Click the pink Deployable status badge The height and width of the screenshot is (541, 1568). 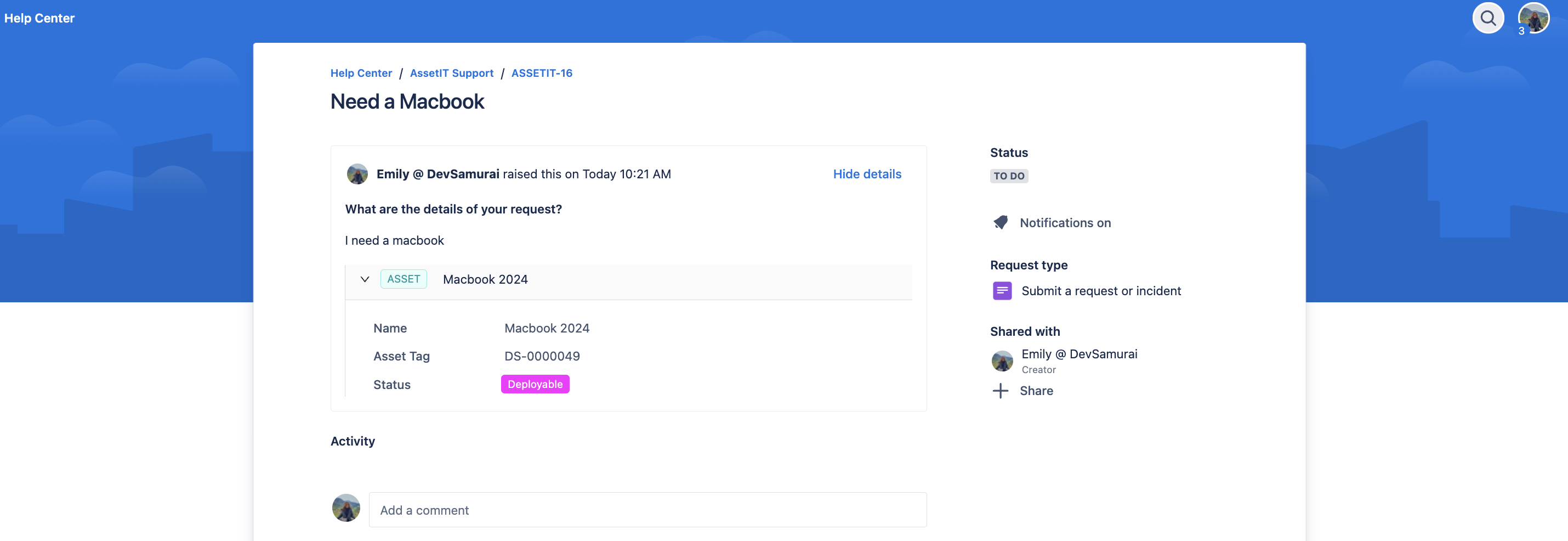[535, 385]
